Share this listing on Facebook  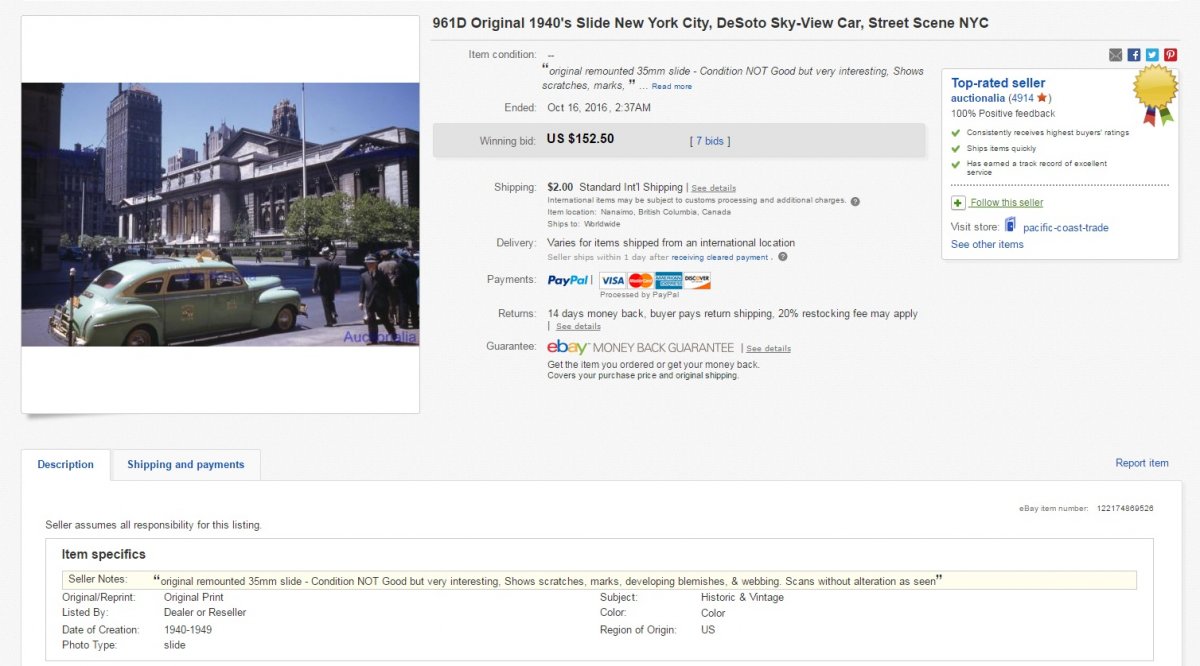click(1134, 55)
